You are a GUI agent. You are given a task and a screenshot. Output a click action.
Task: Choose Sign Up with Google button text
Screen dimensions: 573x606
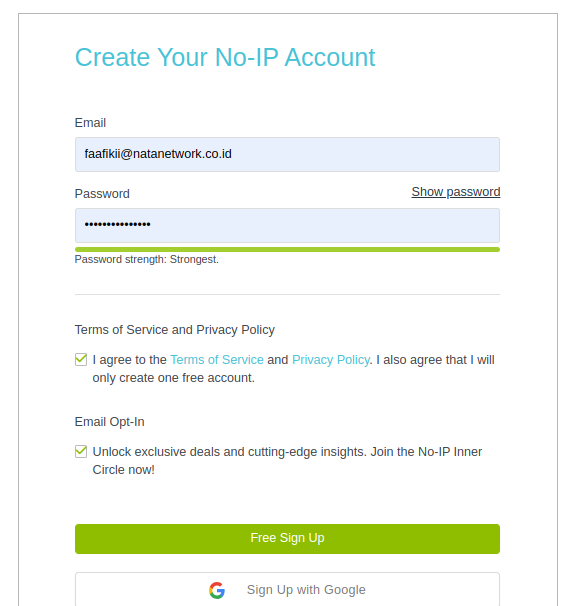[306, 590]
